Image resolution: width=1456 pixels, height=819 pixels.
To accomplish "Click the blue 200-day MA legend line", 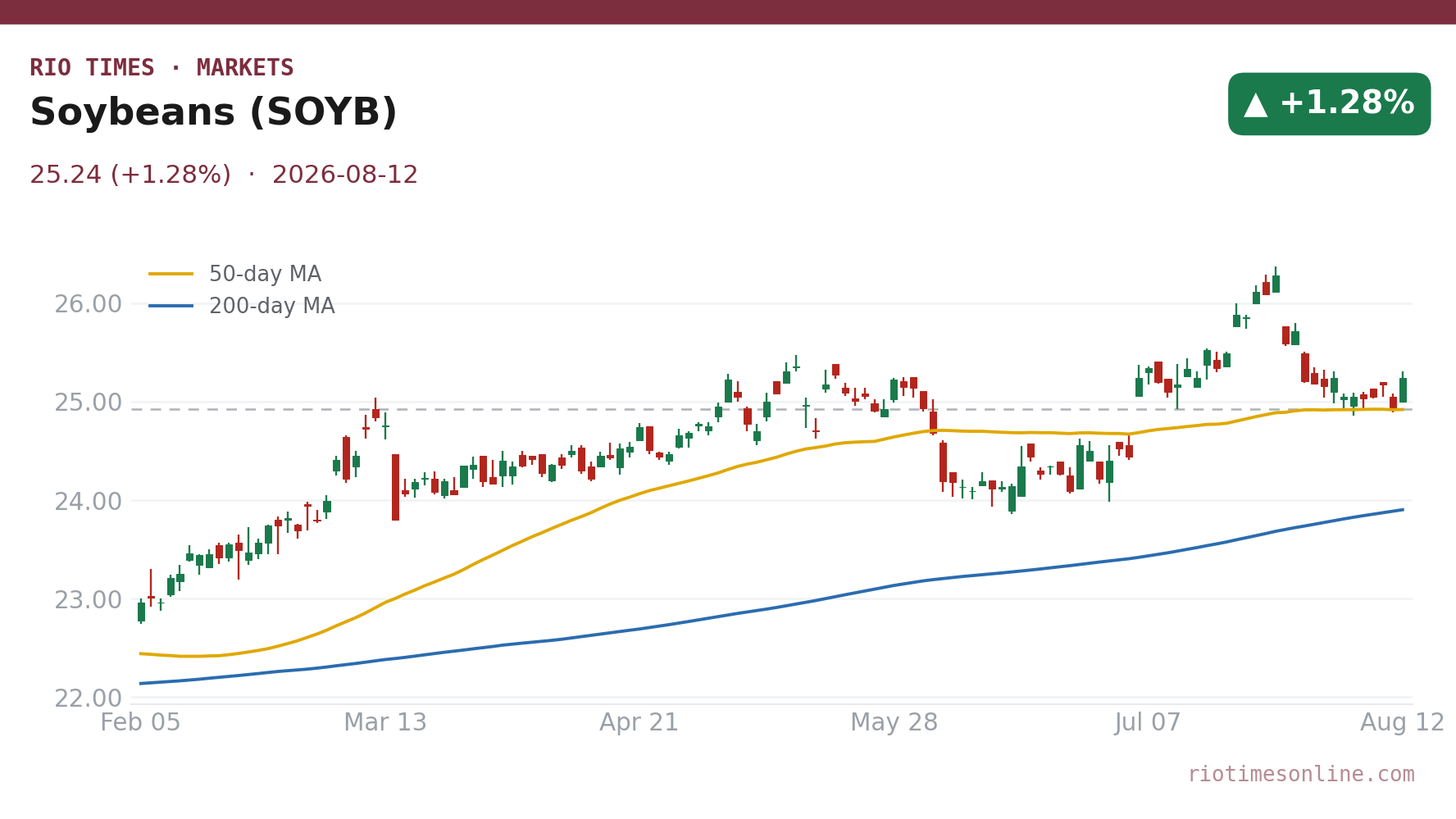I will click(171, 306).
